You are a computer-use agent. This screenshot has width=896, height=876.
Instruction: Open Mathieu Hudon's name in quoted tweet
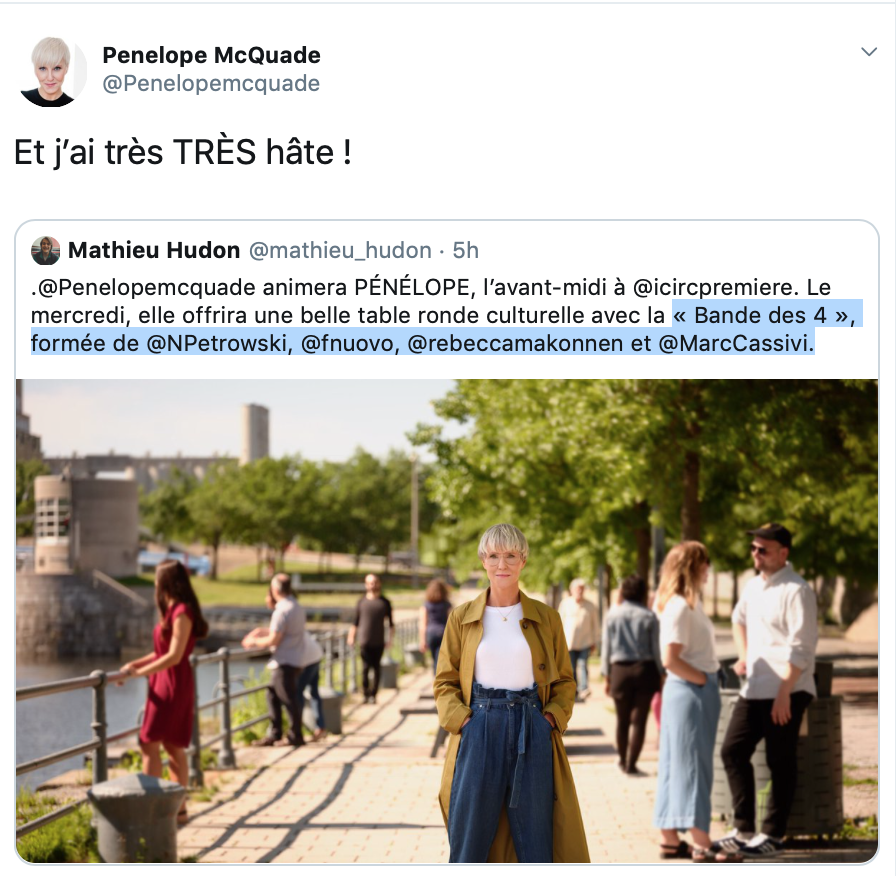pos(154,250)
